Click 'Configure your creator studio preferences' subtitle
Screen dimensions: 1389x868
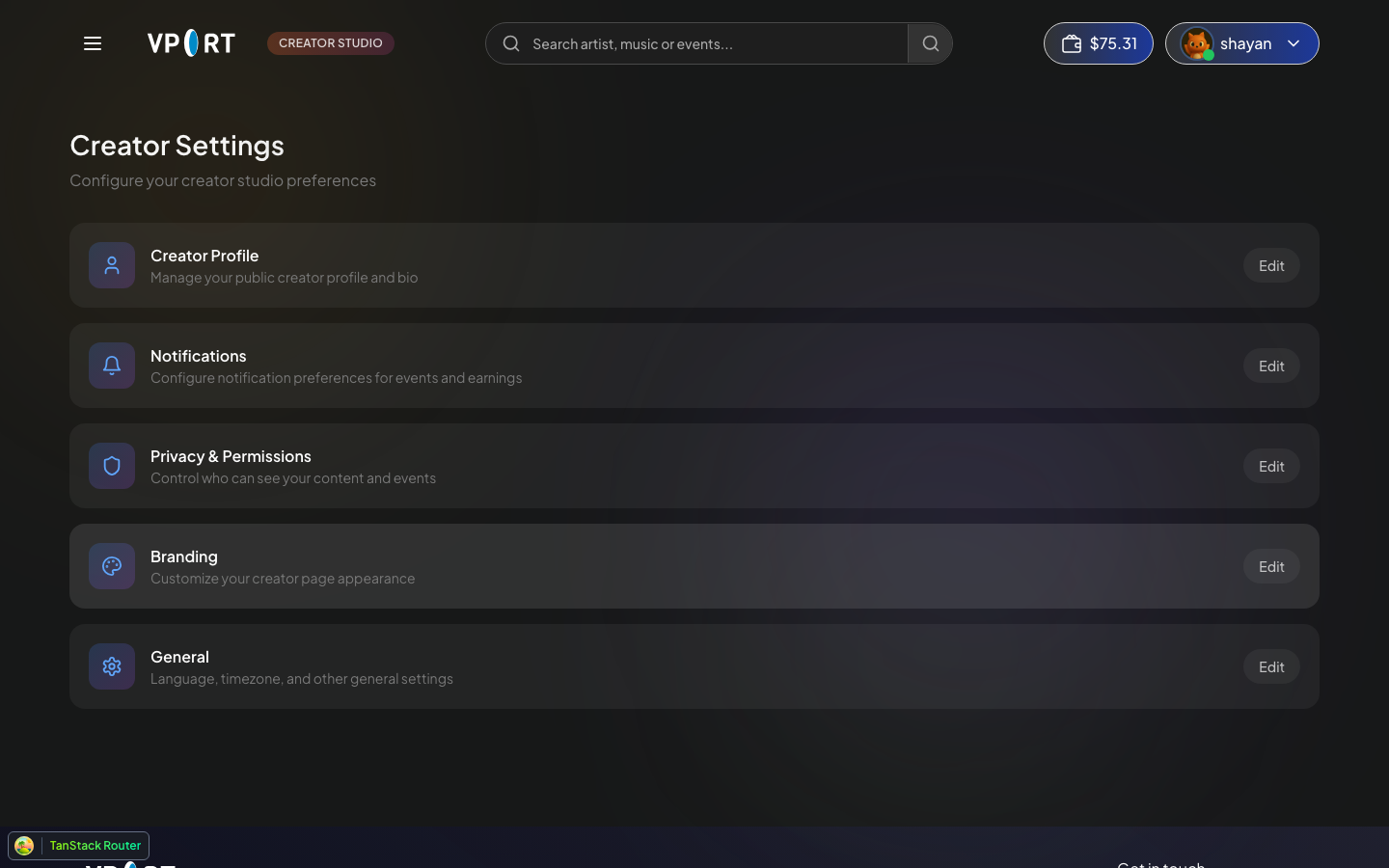pos(223,180)
